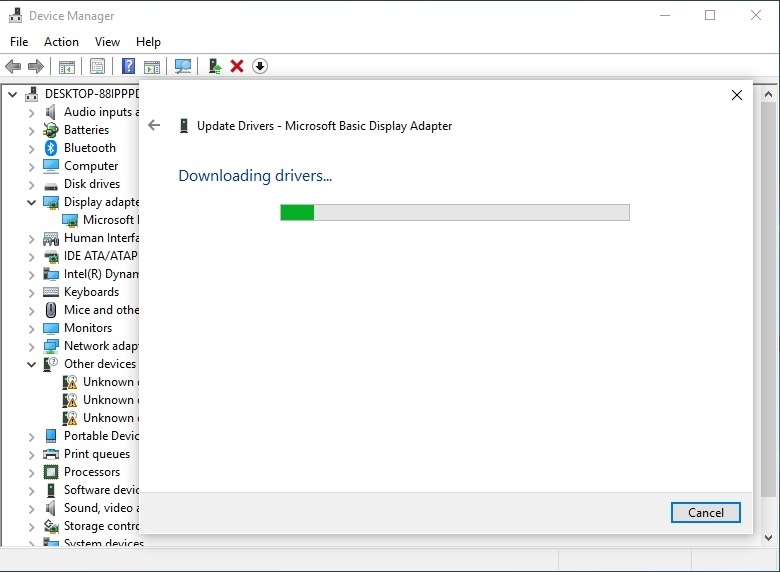Click the Display adapters category icon
The width and height of the screenshot is (780, 572).
coord(51,202)
